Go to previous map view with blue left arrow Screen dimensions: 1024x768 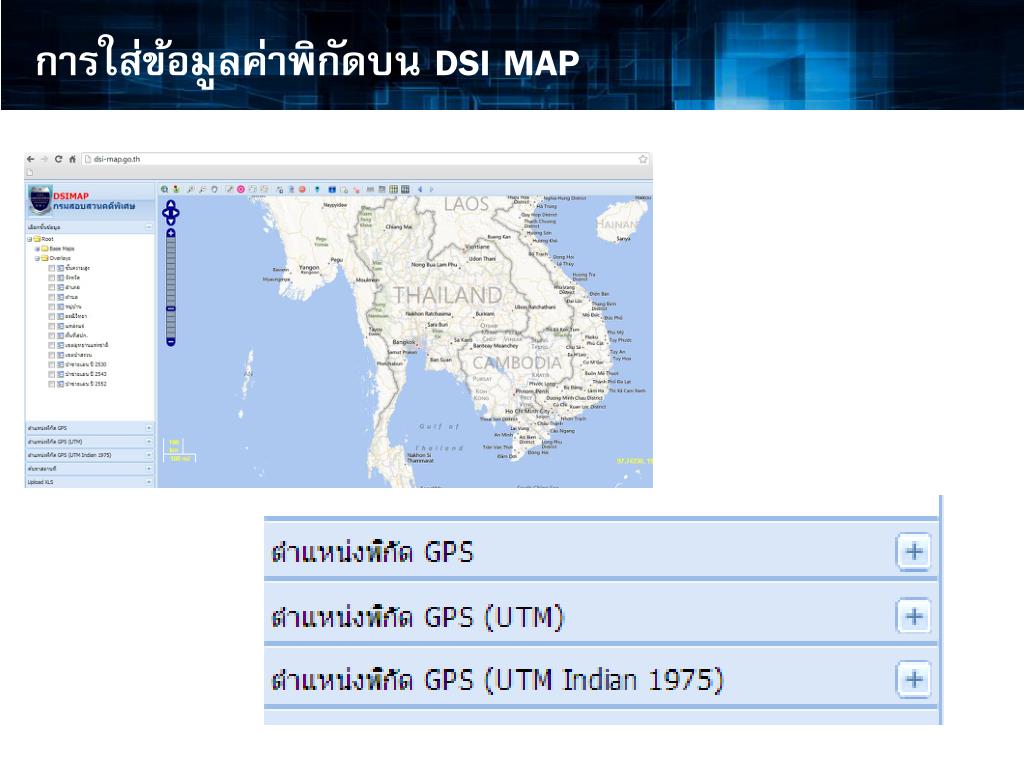420,189
